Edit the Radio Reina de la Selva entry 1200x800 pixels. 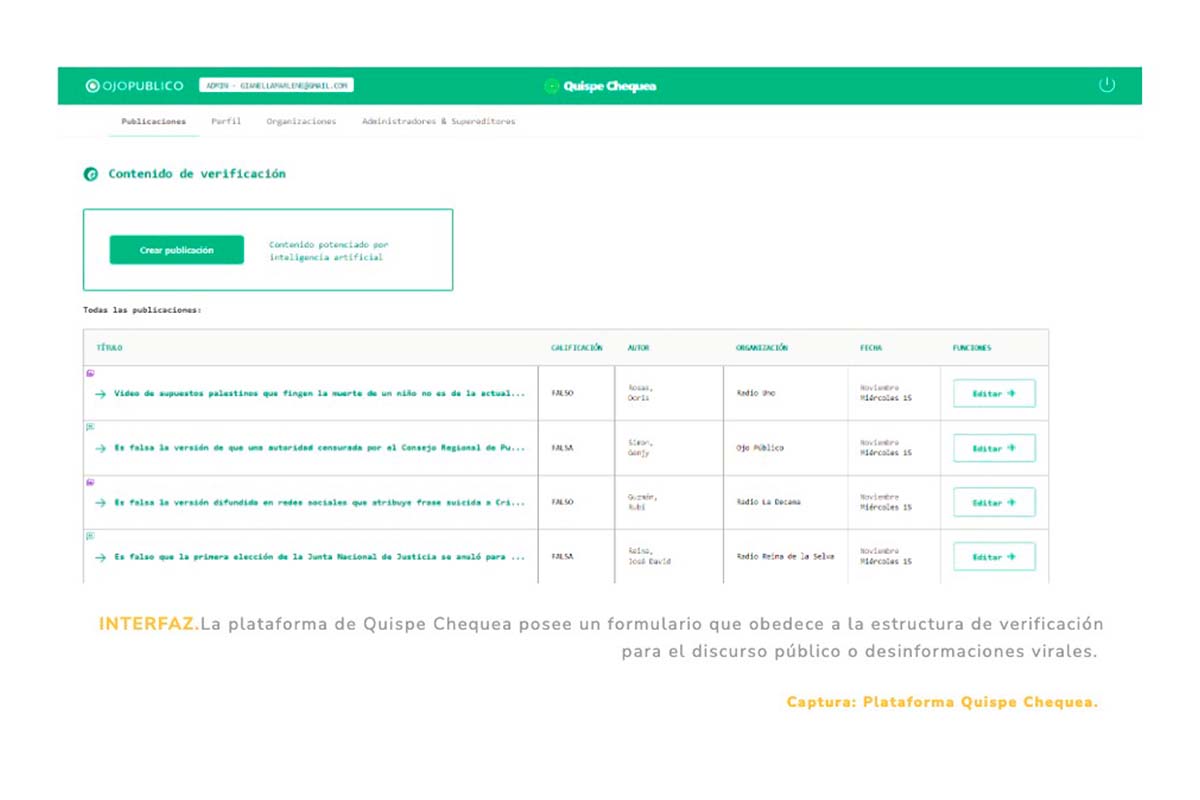coord(993,557)
